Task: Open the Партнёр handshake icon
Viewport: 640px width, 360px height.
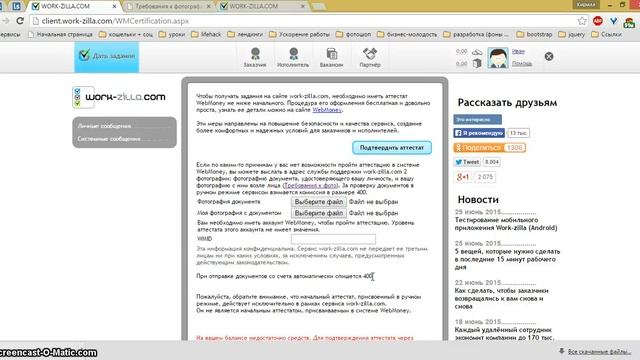Action: [370, 57]
